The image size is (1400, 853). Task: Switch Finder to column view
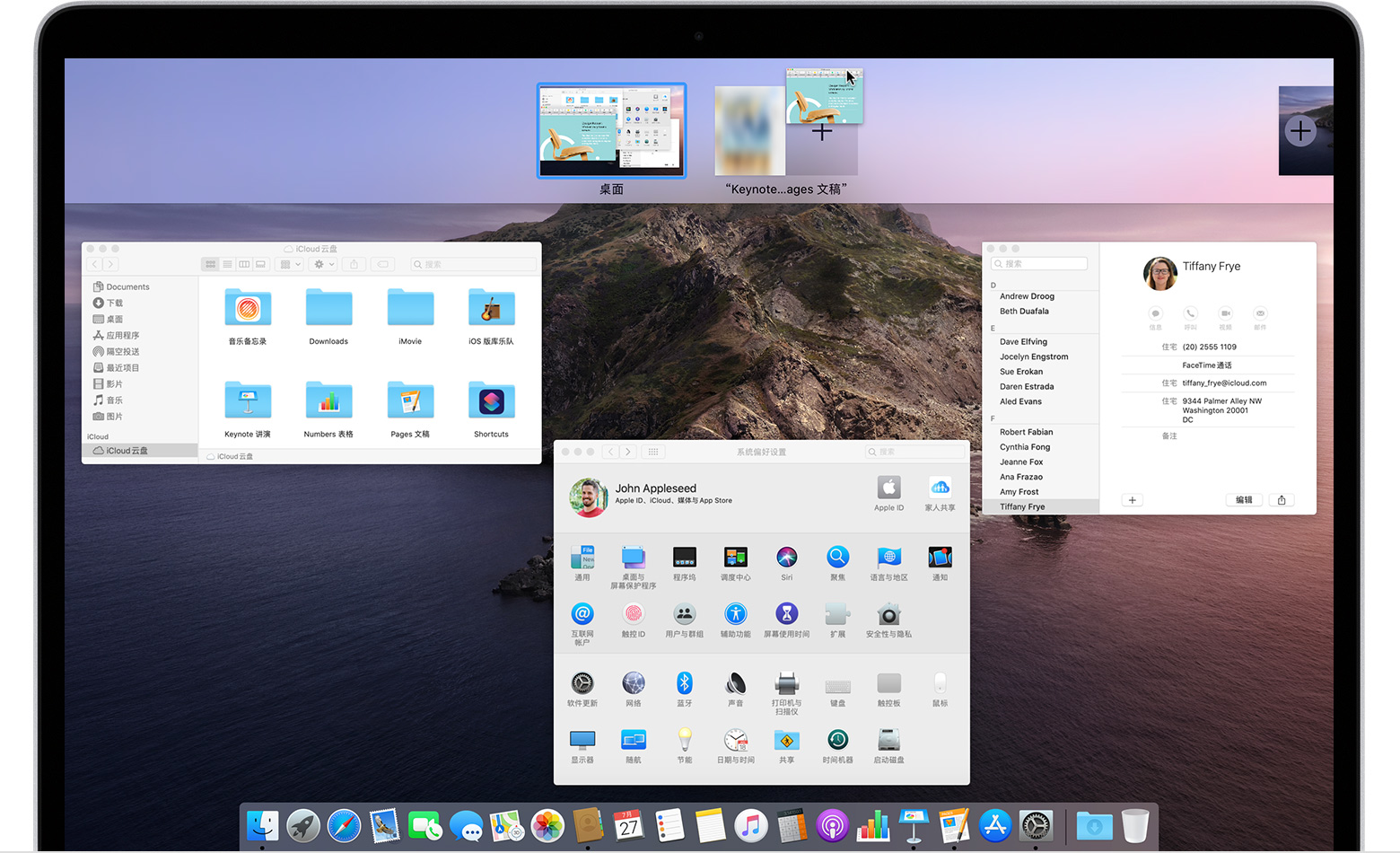pyautogui.click(x=244, y=264)
